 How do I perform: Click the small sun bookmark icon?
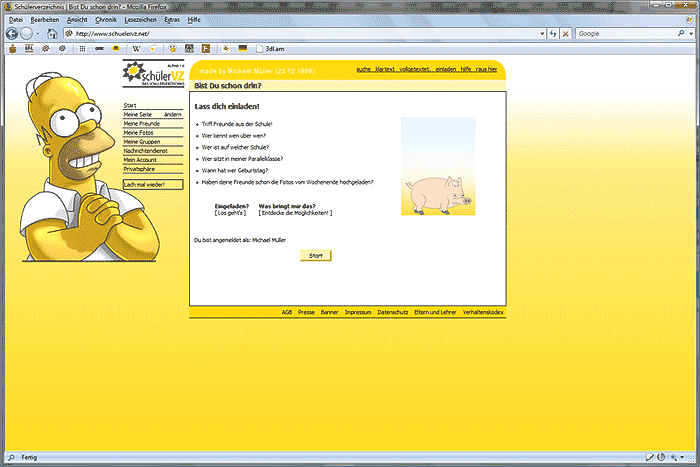coord(226,49)
